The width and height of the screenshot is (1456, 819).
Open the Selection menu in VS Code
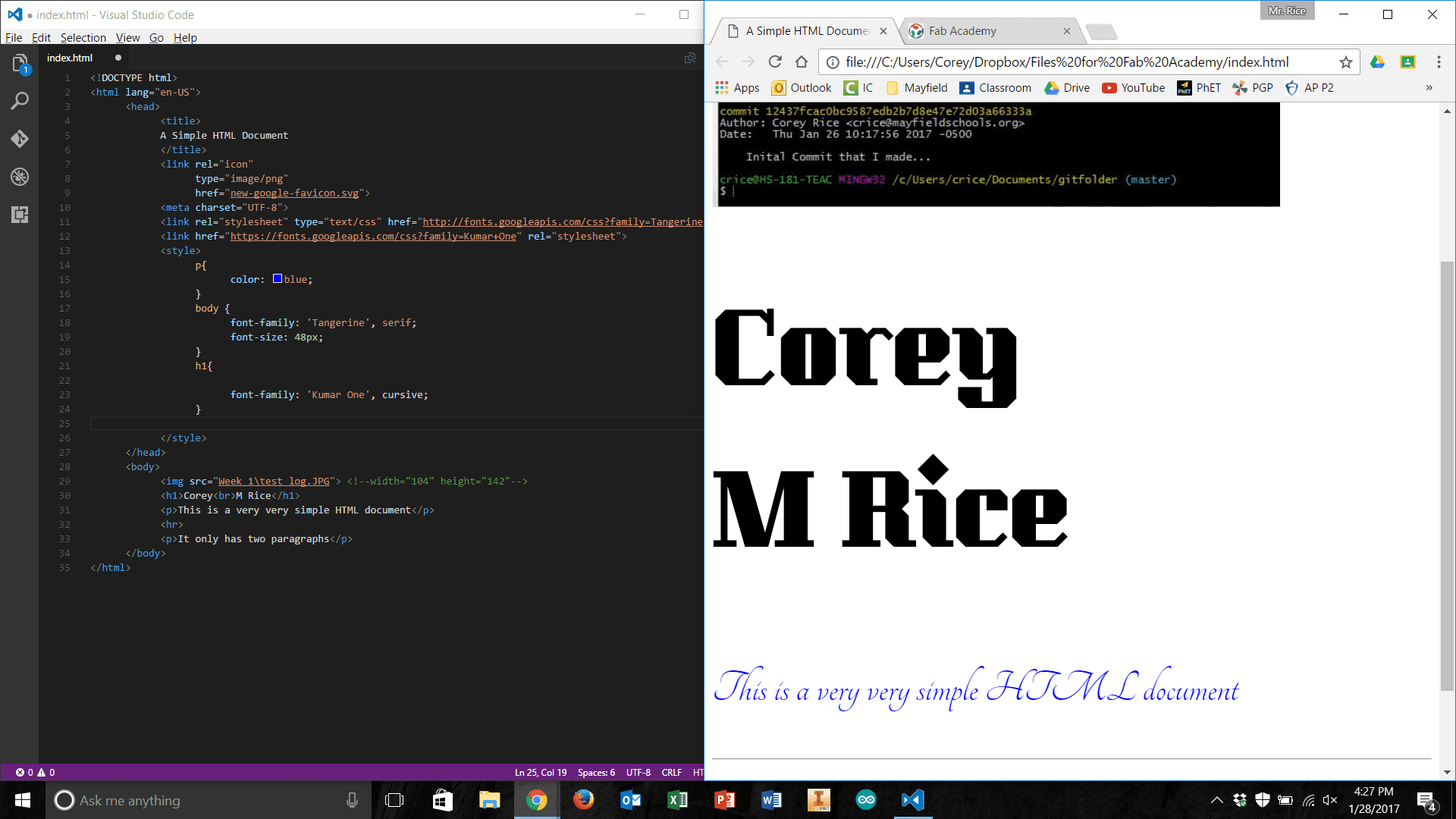83,37
